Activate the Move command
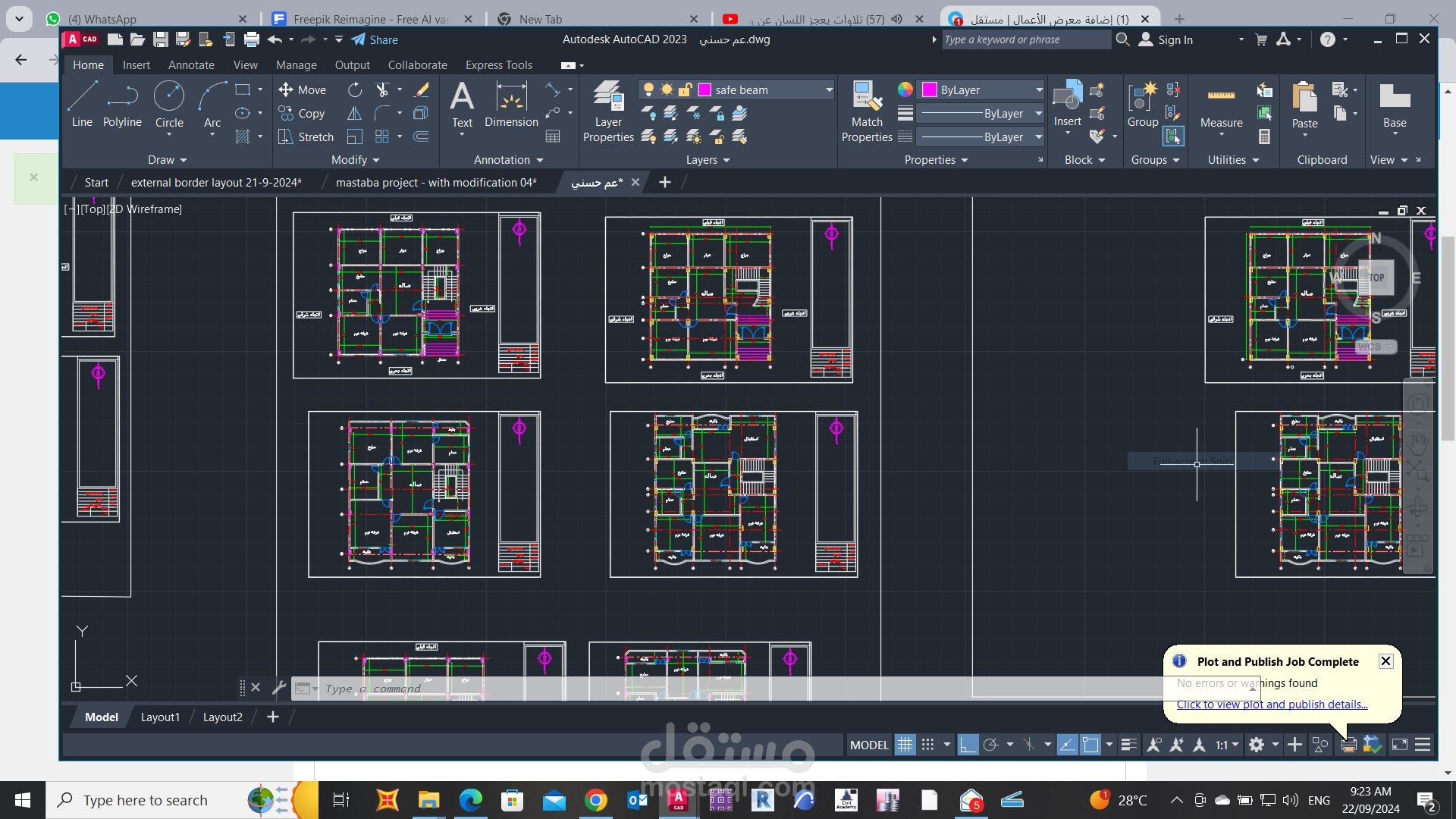The width and height of the screenshot is (1456, 819). tap(302, 89)
